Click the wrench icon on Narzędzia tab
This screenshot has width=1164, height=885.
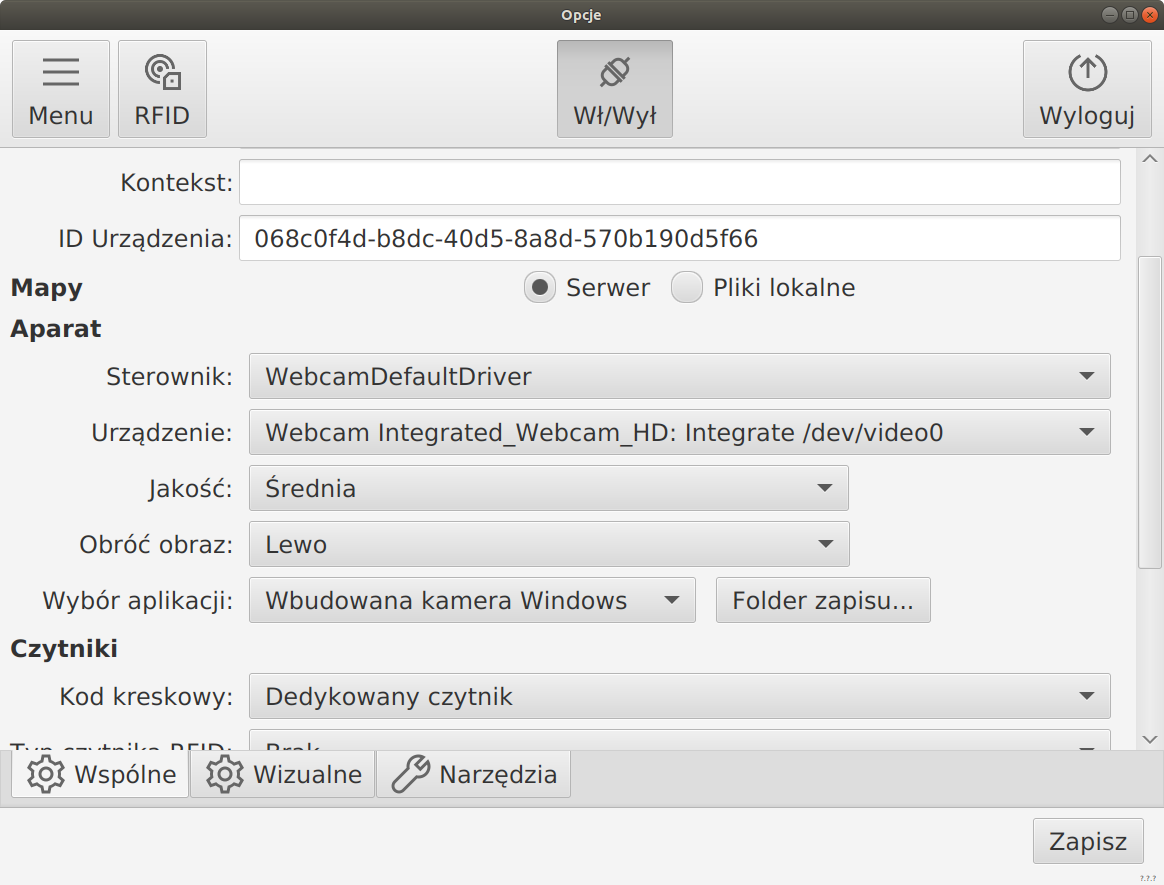(410, 775)
